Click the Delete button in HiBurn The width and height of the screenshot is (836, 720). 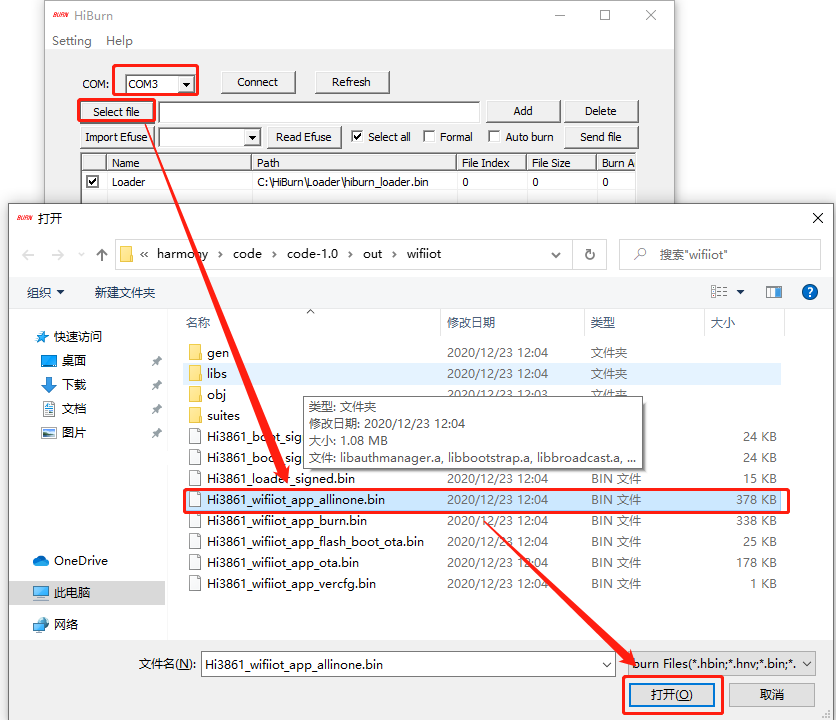point(601,111)
